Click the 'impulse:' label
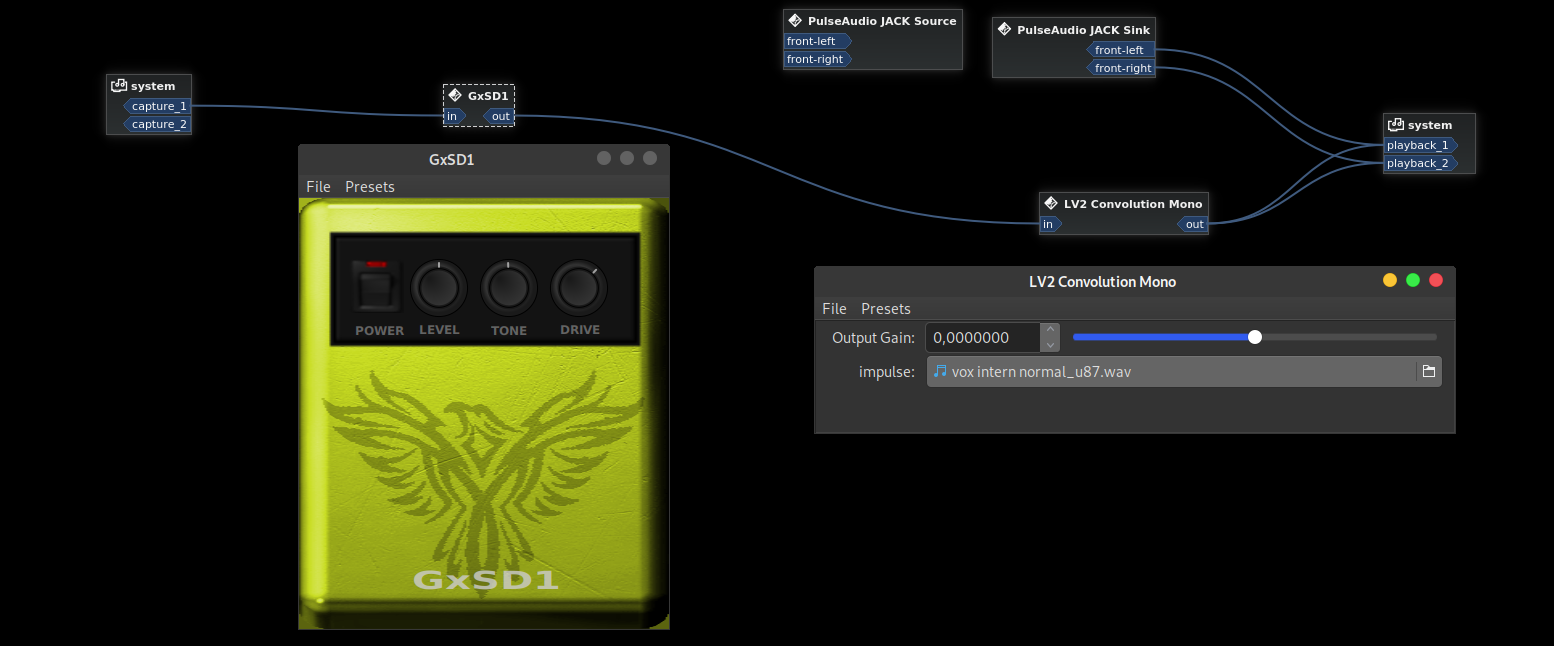Viewport: 1554px width, 646px height. (887, 372)
